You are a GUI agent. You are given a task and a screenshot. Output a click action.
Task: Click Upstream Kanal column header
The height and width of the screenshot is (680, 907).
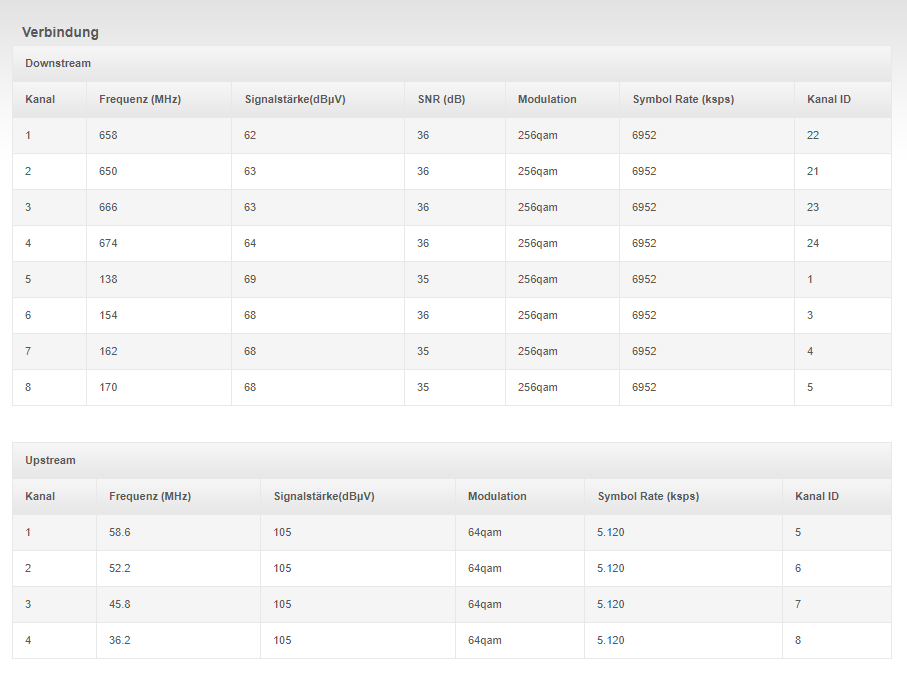coord(40,496)
